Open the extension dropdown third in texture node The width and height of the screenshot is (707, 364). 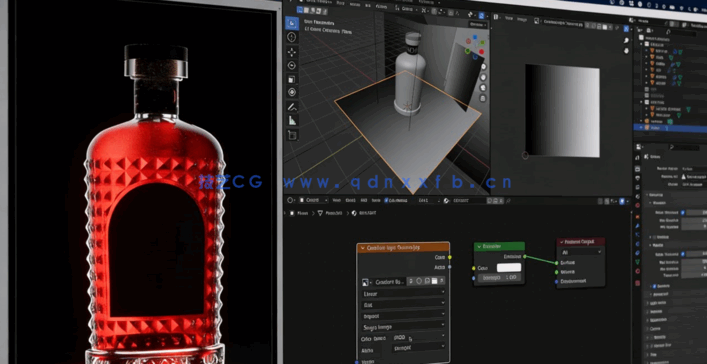[404, 316]
